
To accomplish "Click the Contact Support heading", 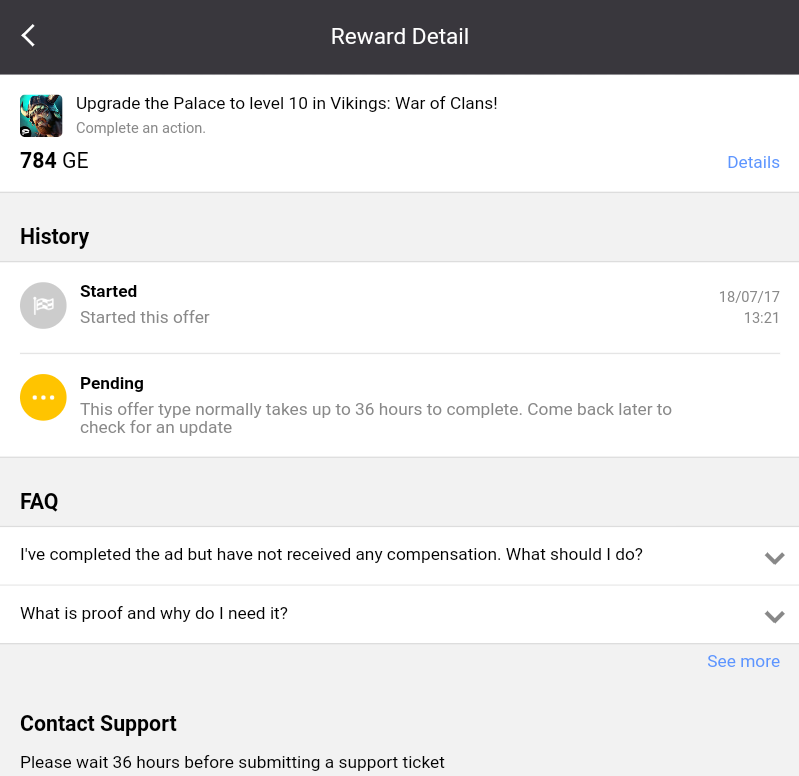I will (98, 723).
